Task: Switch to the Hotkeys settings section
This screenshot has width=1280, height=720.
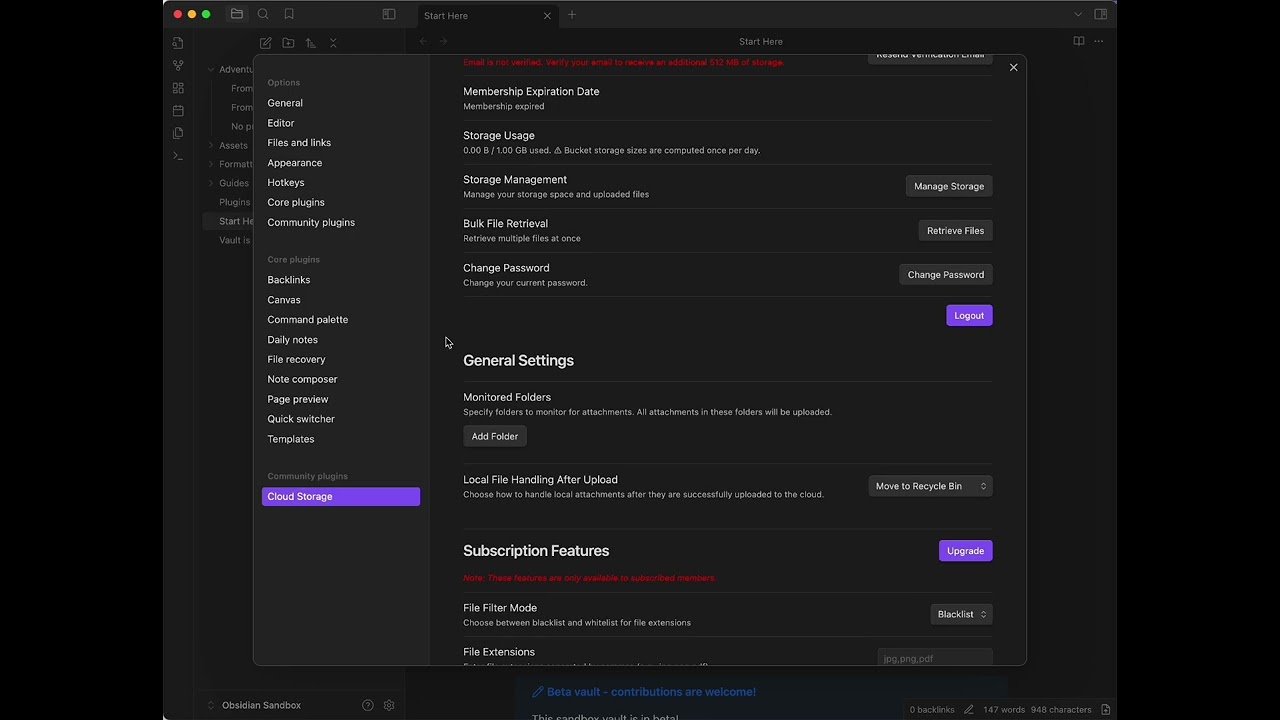Action: [x=286, y=182]
